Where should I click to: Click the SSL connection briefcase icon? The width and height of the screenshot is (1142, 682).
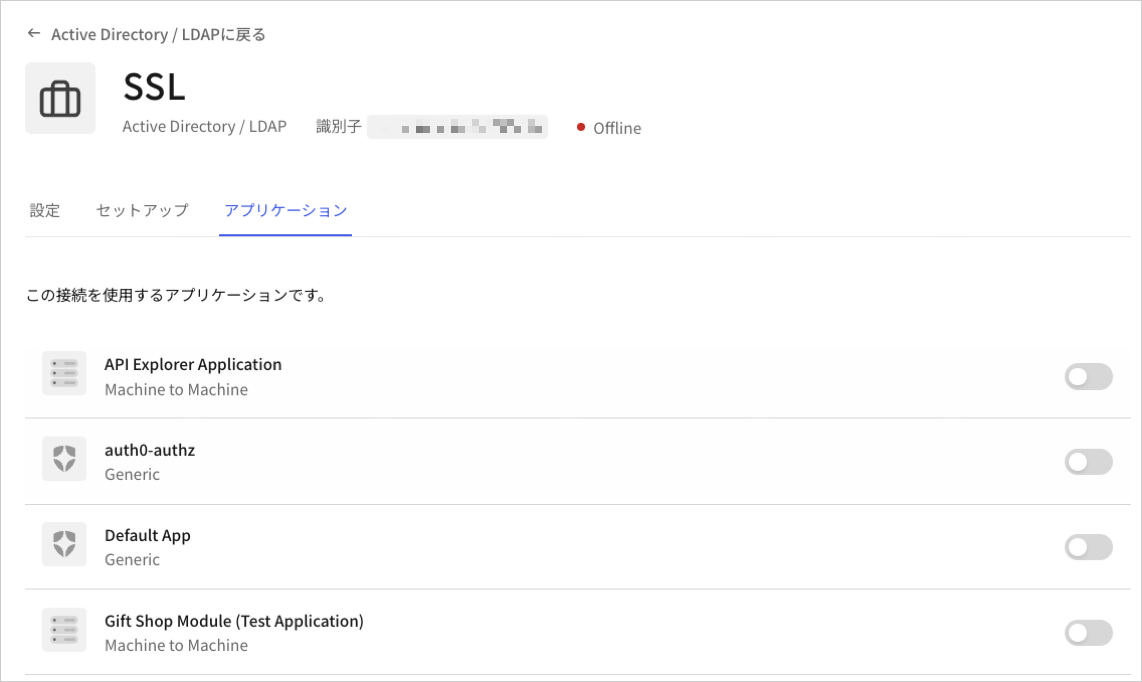tap(60, 97)
